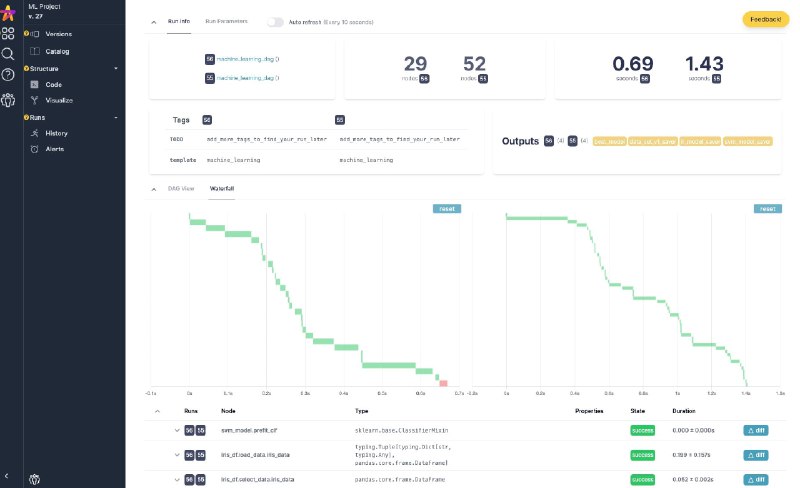This screenshot has height=488, width=800.
Task: Go to run History
Action: pos(56,133)
